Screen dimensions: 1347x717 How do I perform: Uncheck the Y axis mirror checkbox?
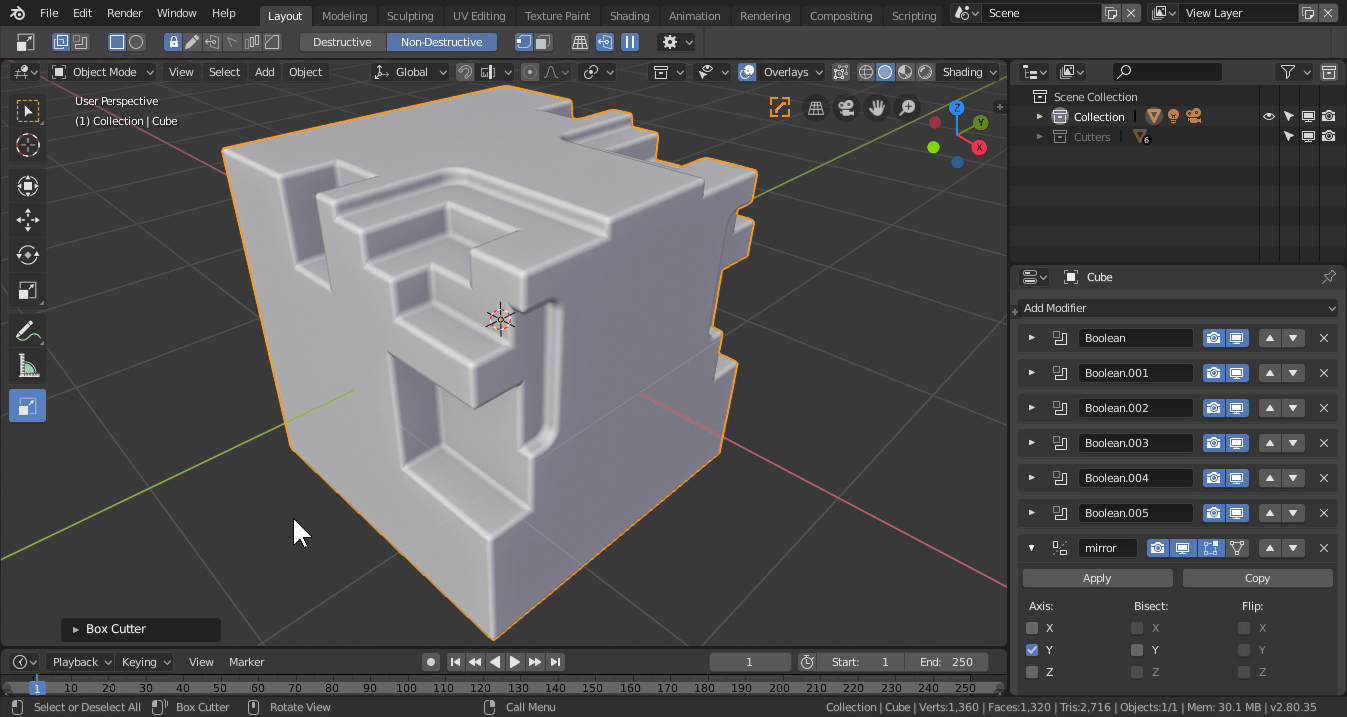pyautogui.click(x=1032, y=650)
